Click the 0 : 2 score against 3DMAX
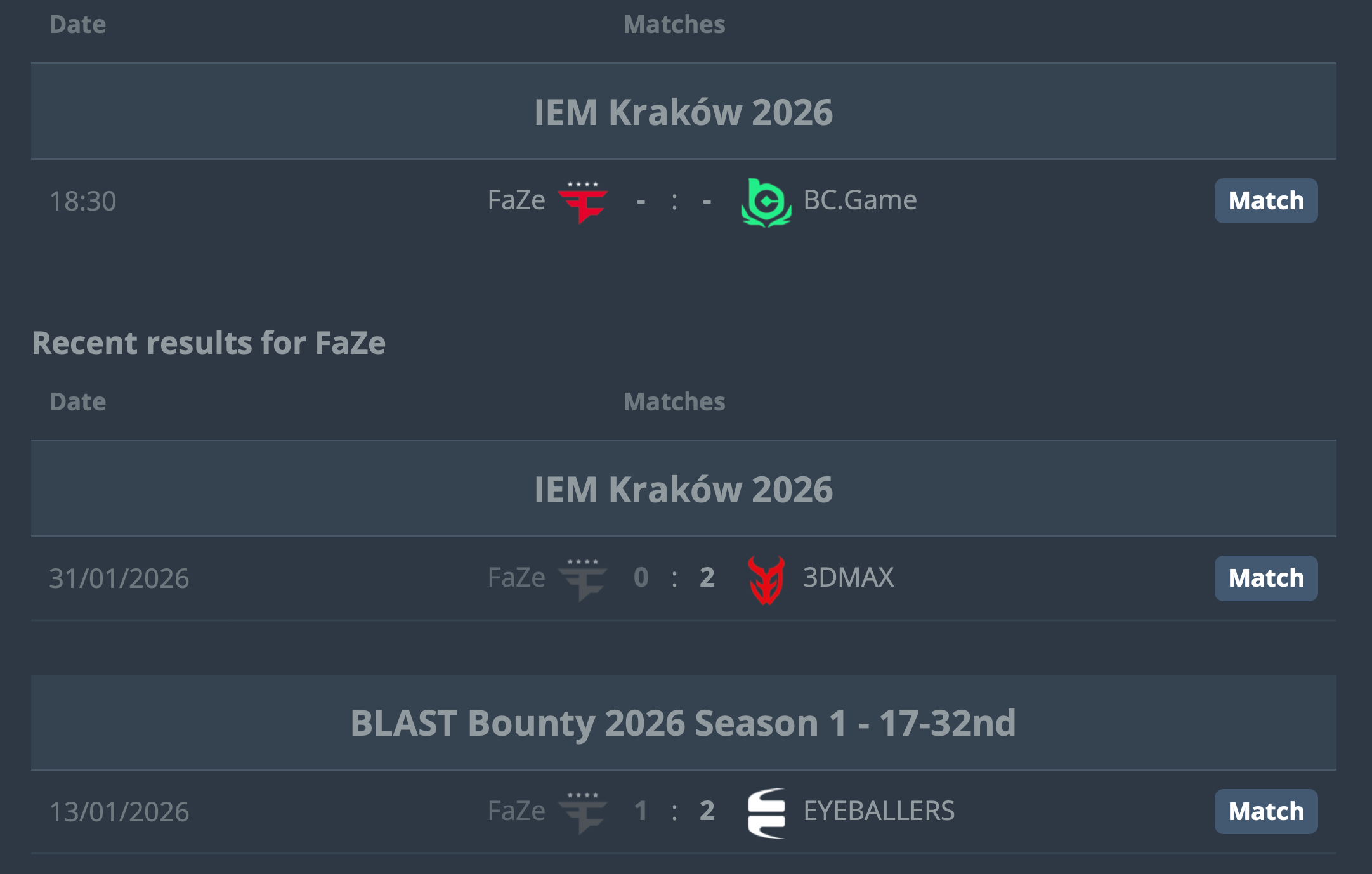Image resolution: width=1372 pixels, height=874 pixels. (x=674, y=578)
